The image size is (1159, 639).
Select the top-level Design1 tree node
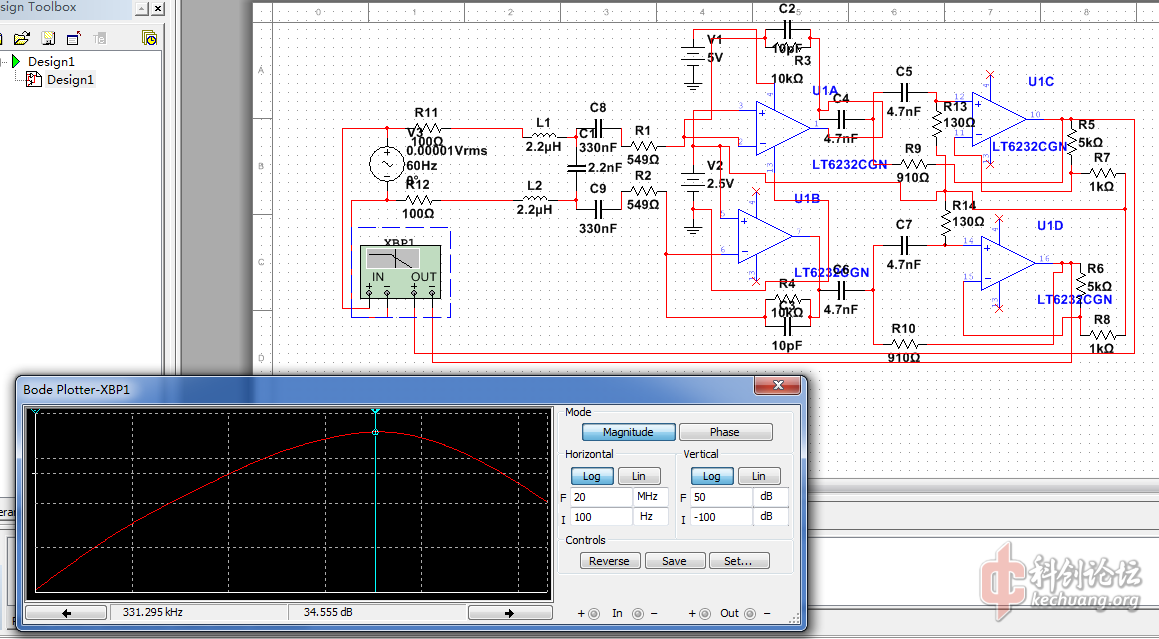50,61
